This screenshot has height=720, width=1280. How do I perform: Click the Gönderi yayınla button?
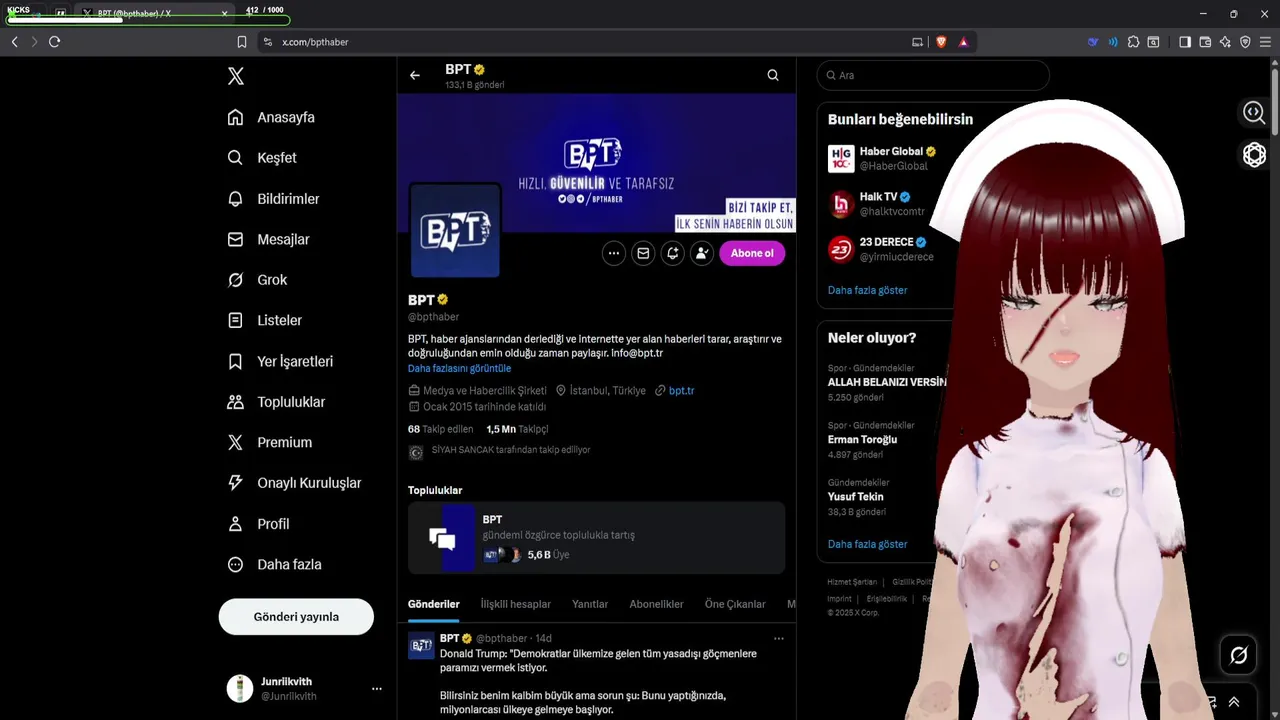[296, 617]
